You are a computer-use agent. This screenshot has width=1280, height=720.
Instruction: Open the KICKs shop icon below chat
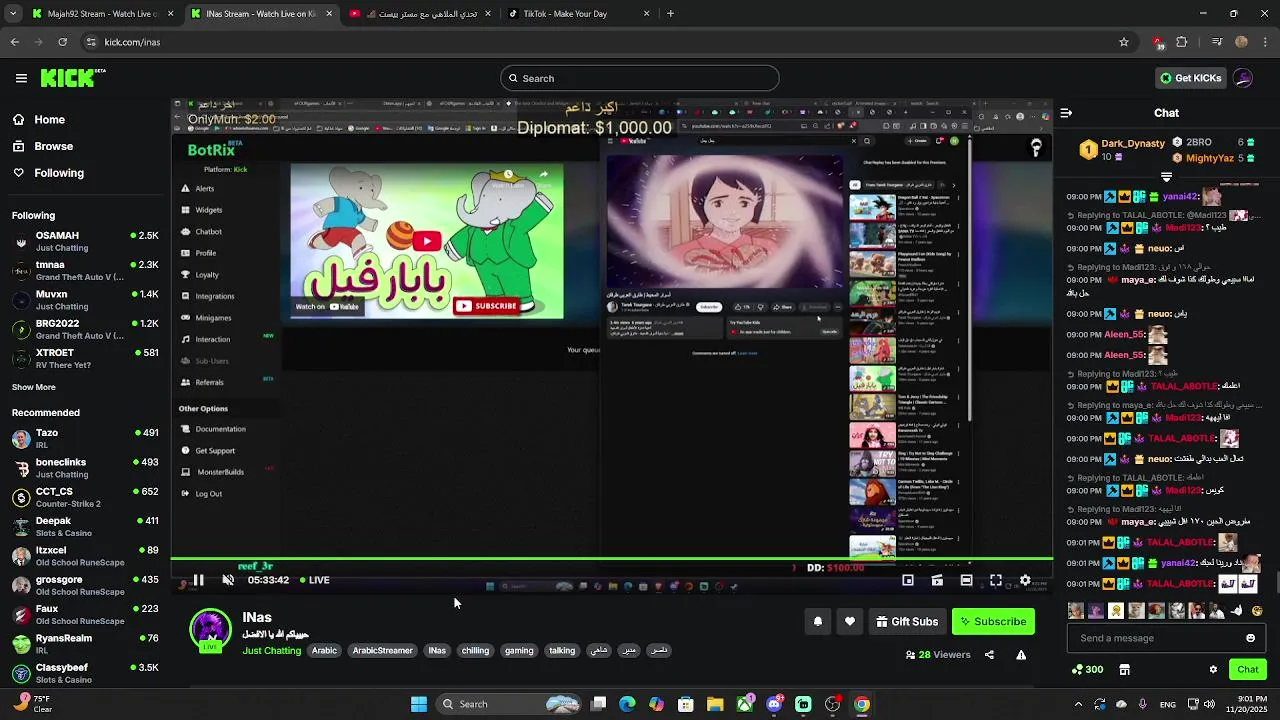click(1124, 669)
